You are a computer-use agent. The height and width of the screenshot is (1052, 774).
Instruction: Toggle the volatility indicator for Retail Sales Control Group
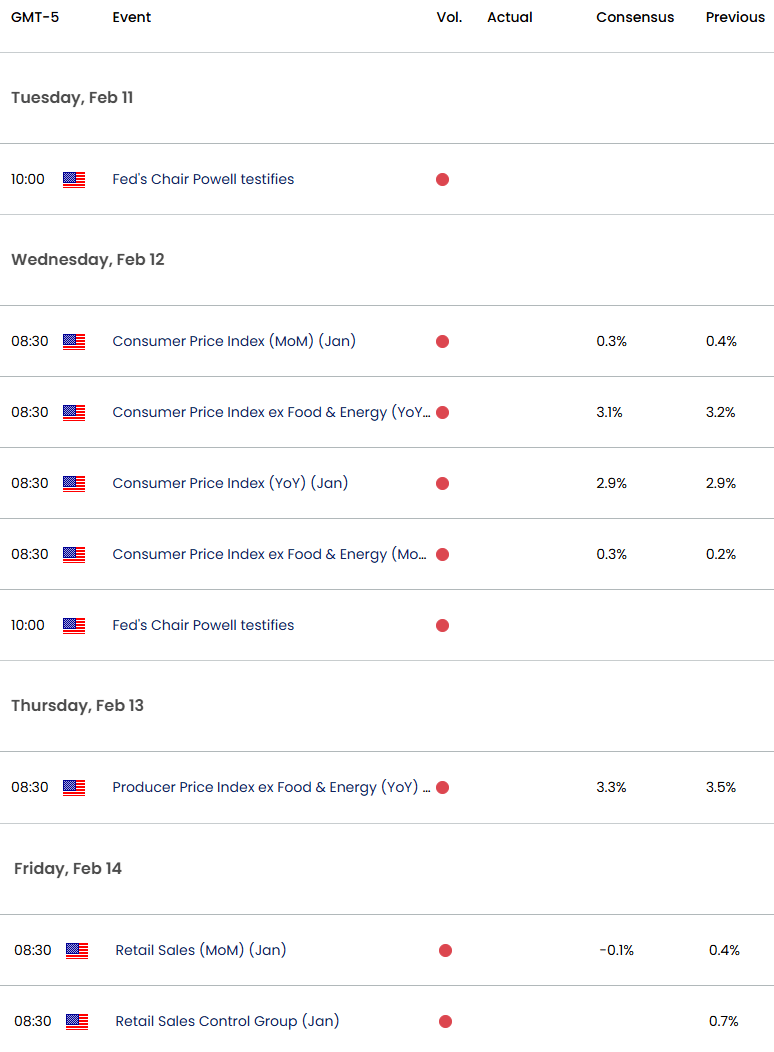(445, 1022)
